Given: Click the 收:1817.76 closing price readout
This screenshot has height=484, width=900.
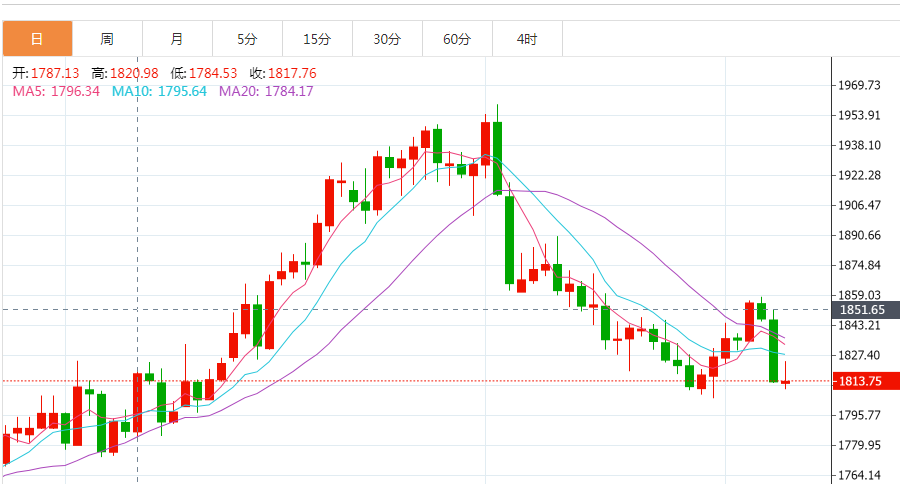Looking at the screenshot, I should click(x=283, y=73).
